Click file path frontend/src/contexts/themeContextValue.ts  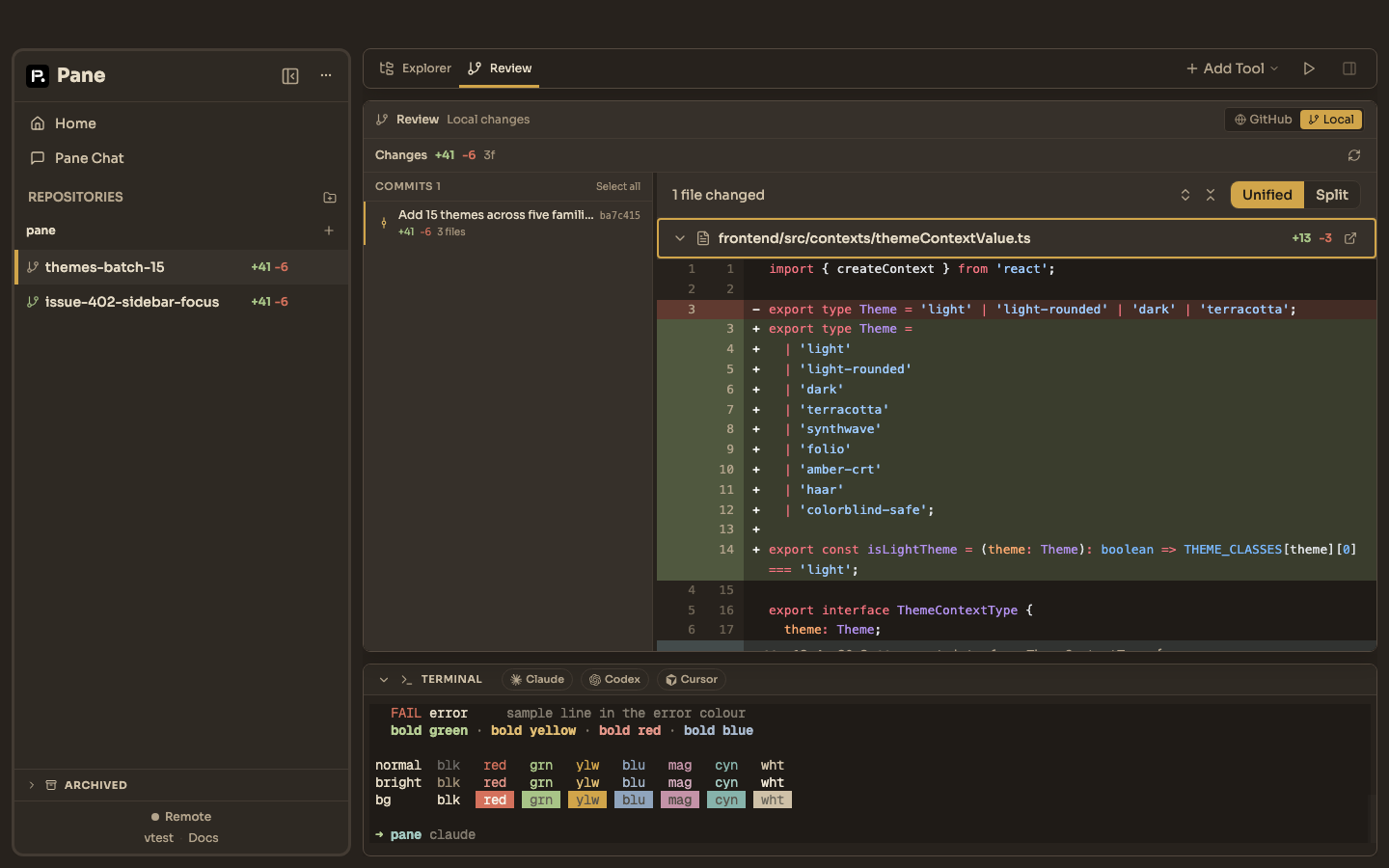(874, 238)
